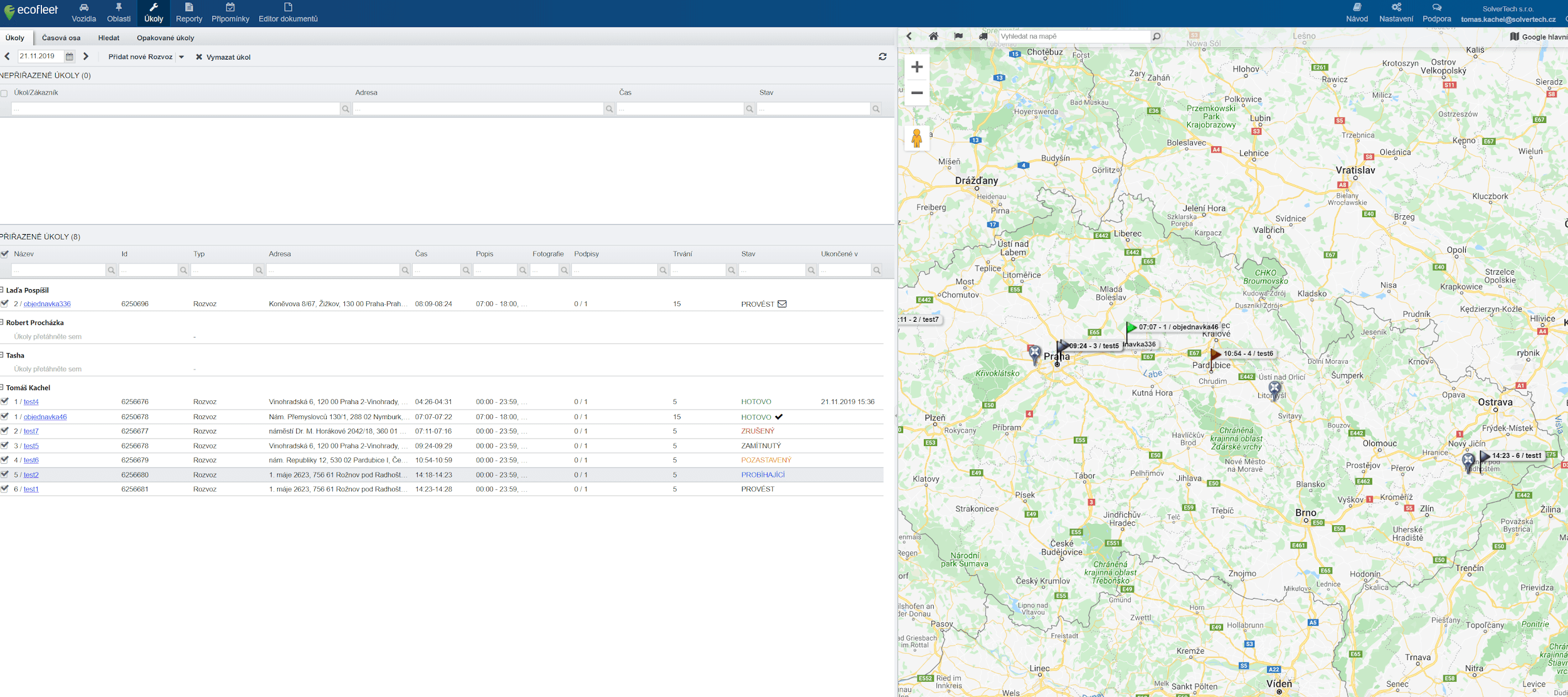Click the Street View pegman icon
Viewport: 1568px width, 697px height.
click(x=916, y=138)
